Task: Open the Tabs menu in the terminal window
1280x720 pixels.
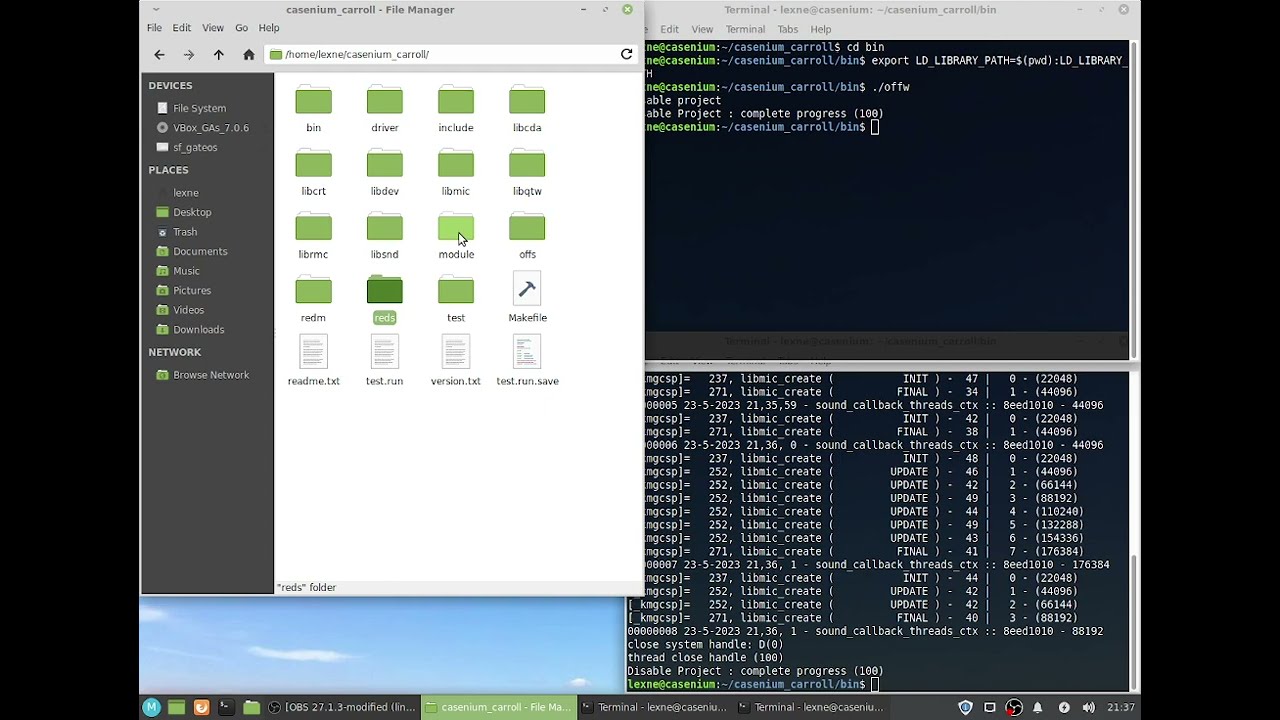Action: (787, 29)
